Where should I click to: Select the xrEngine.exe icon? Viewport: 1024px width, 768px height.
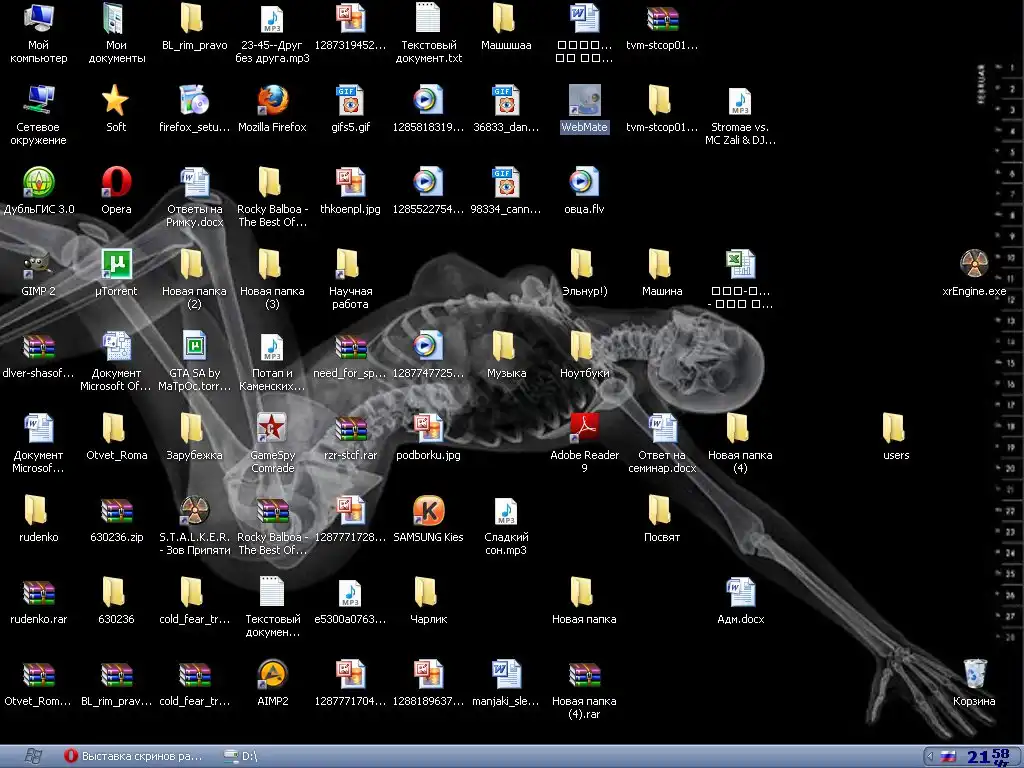(974, 265)
